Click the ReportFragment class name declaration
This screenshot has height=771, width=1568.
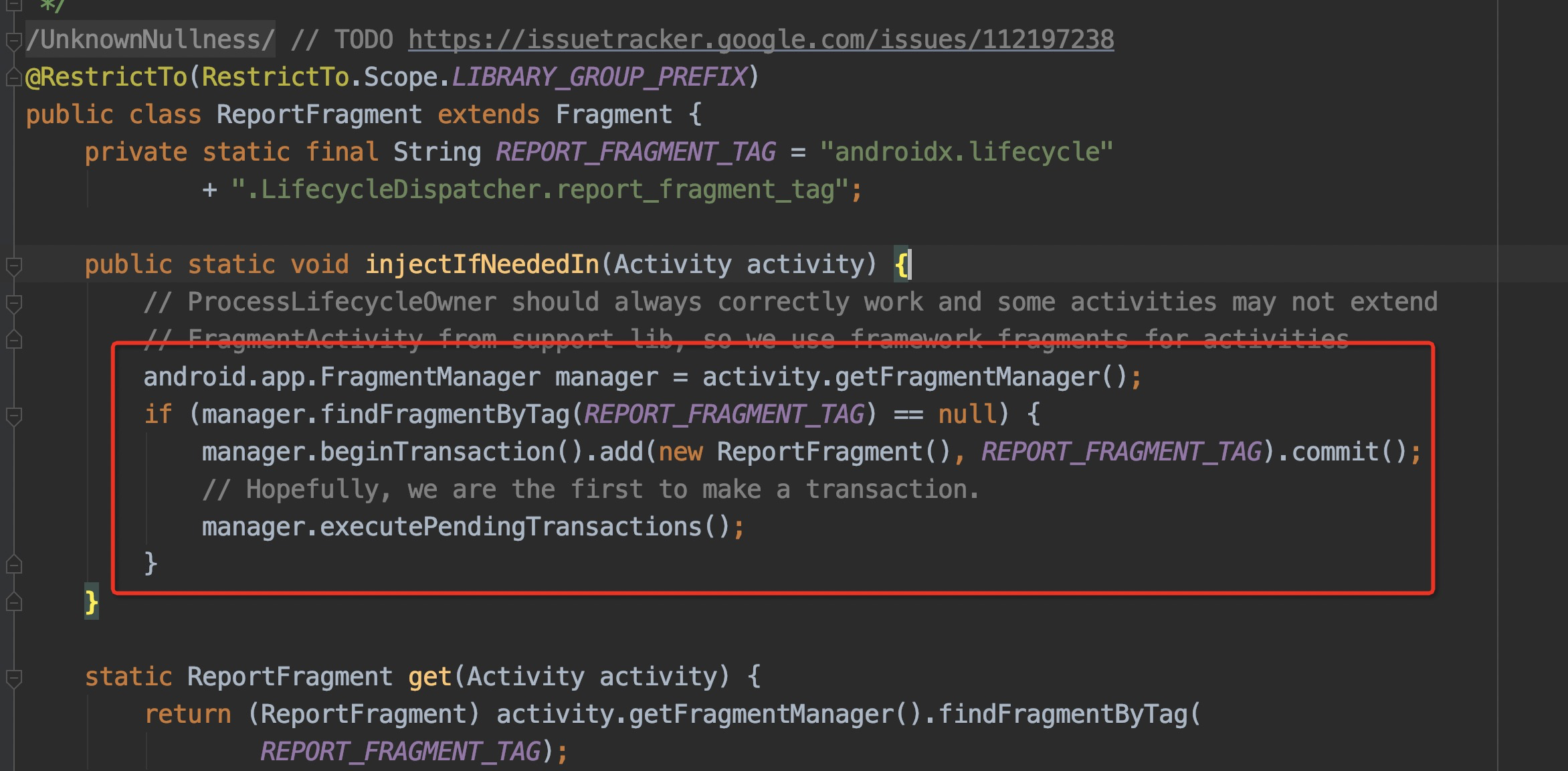click(319, 114)
